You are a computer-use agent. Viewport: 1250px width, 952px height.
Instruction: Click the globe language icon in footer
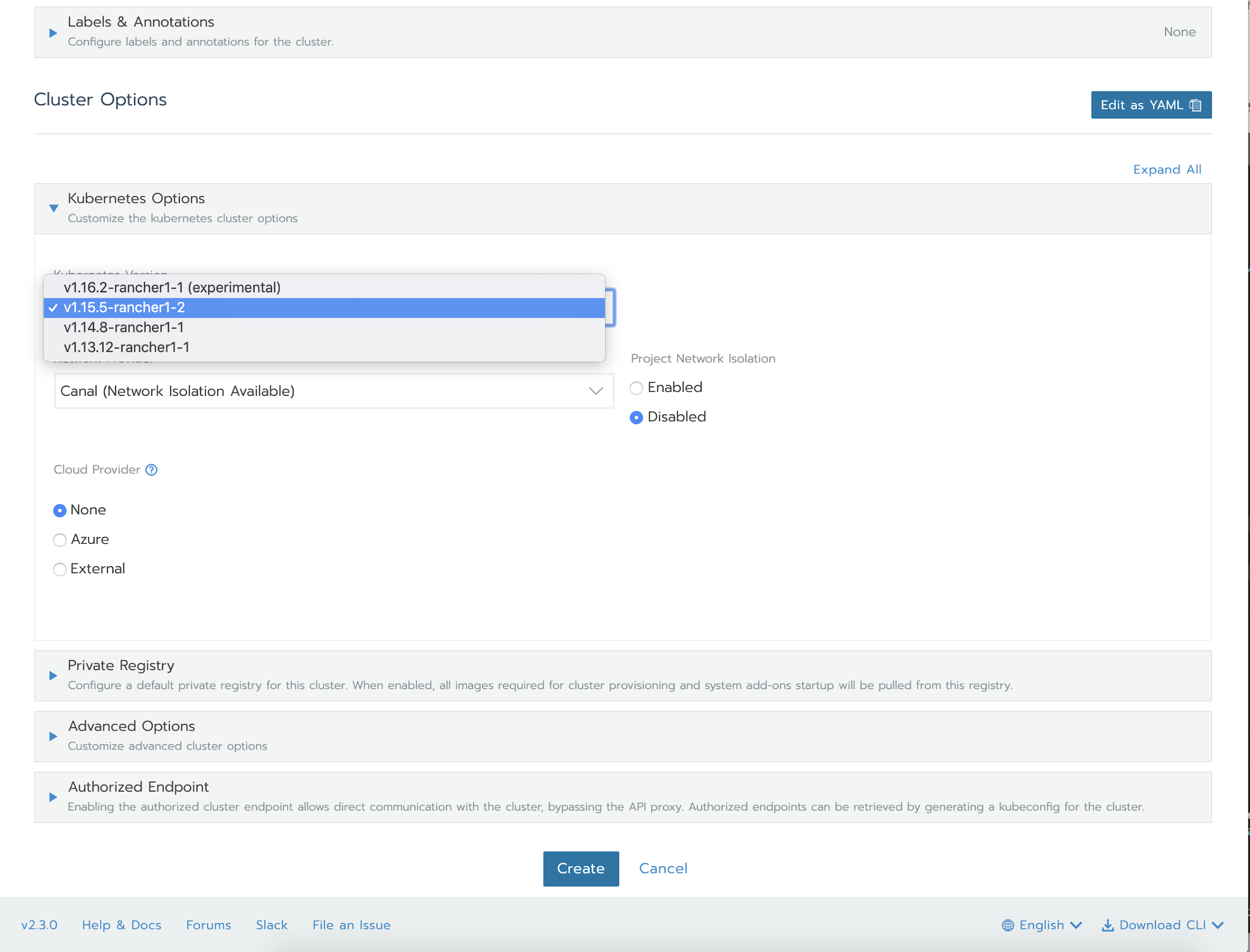1007,926
